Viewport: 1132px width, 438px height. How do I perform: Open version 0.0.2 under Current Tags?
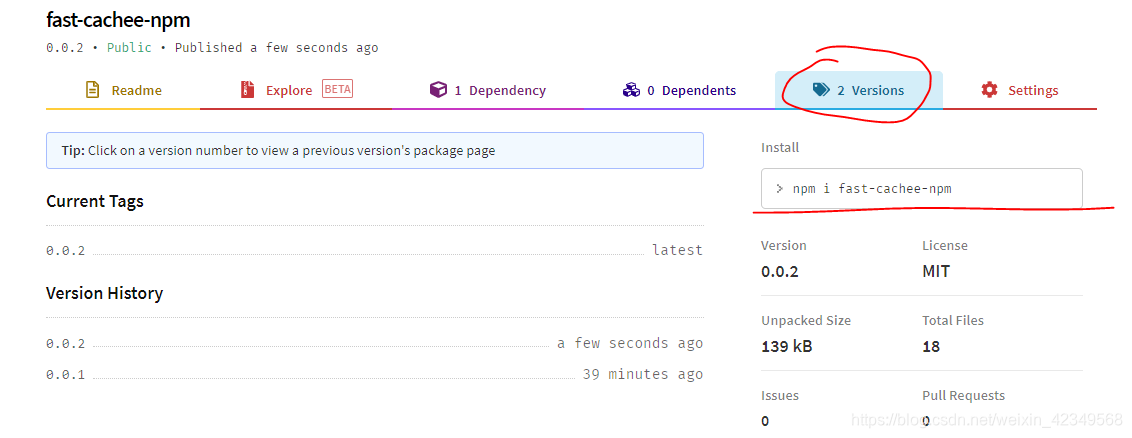point(66,251)
